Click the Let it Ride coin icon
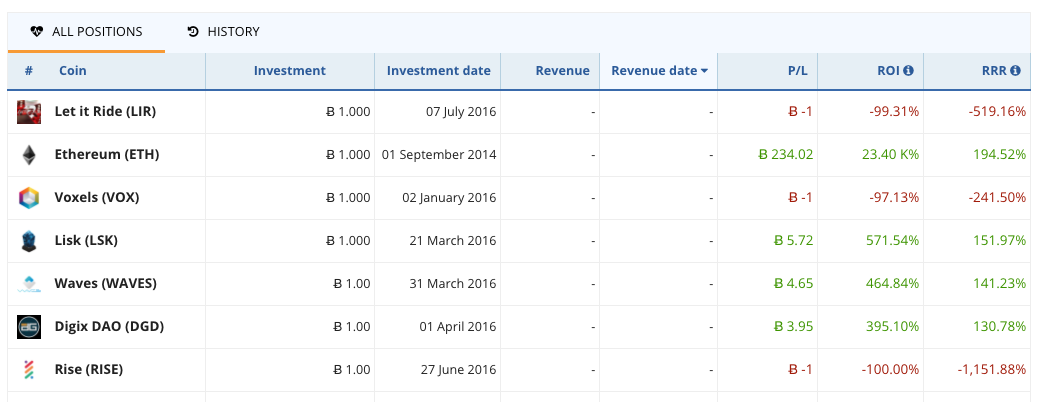This screenshot has width=1045, height=402. tap(29, 112)
